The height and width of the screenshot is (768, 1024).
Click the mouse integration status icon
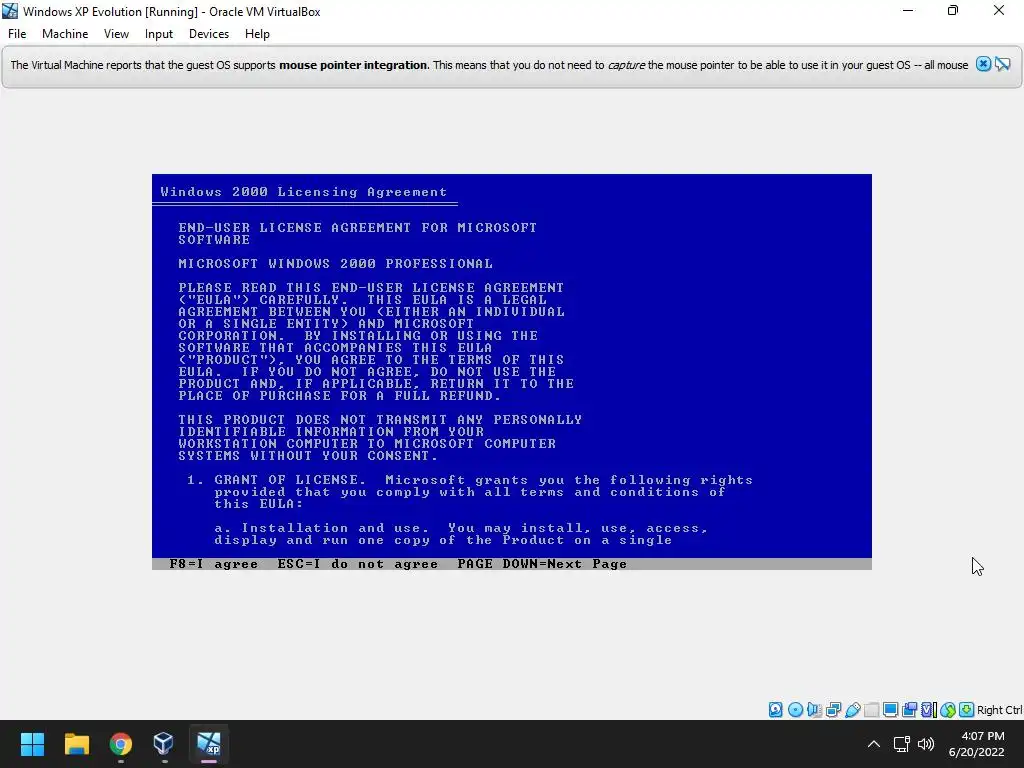[x=948, y=710]
